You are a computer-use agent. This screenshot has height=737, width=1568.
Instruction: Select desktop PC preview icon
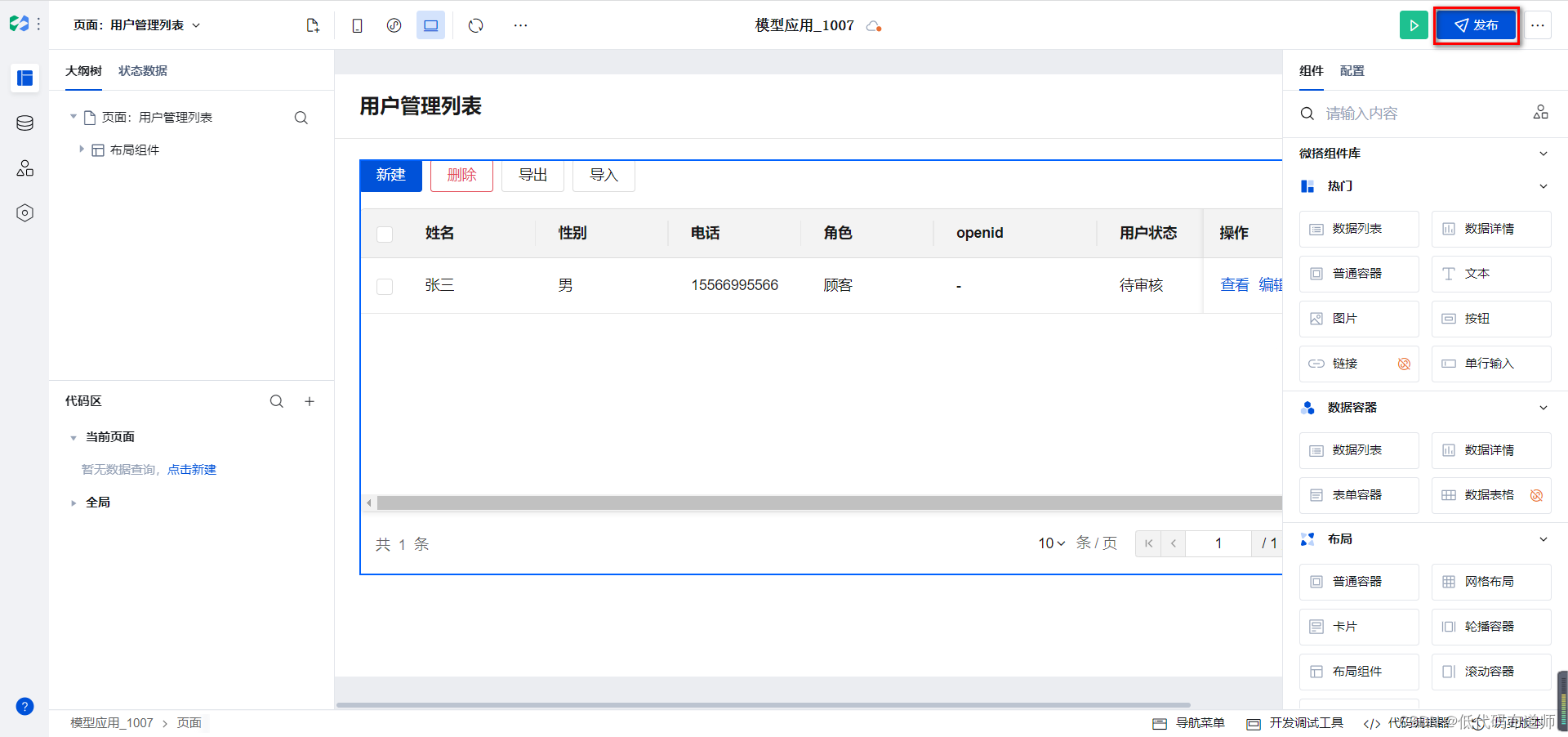pos(430,25)
